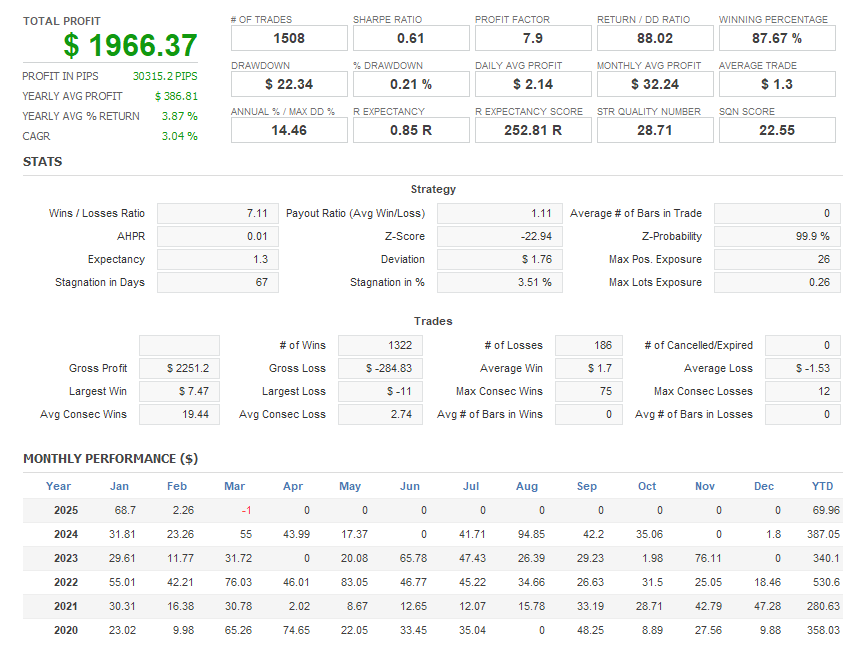
Task: Click the Jan column header
Action: [x=119, y=486]
